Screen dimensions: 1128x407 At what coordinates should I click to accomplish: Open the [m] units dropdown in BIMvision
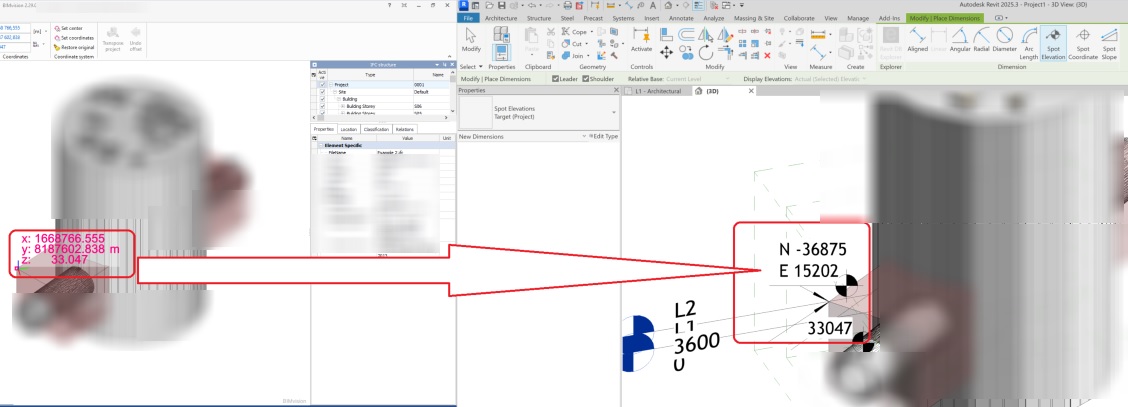tap(46, 32)
